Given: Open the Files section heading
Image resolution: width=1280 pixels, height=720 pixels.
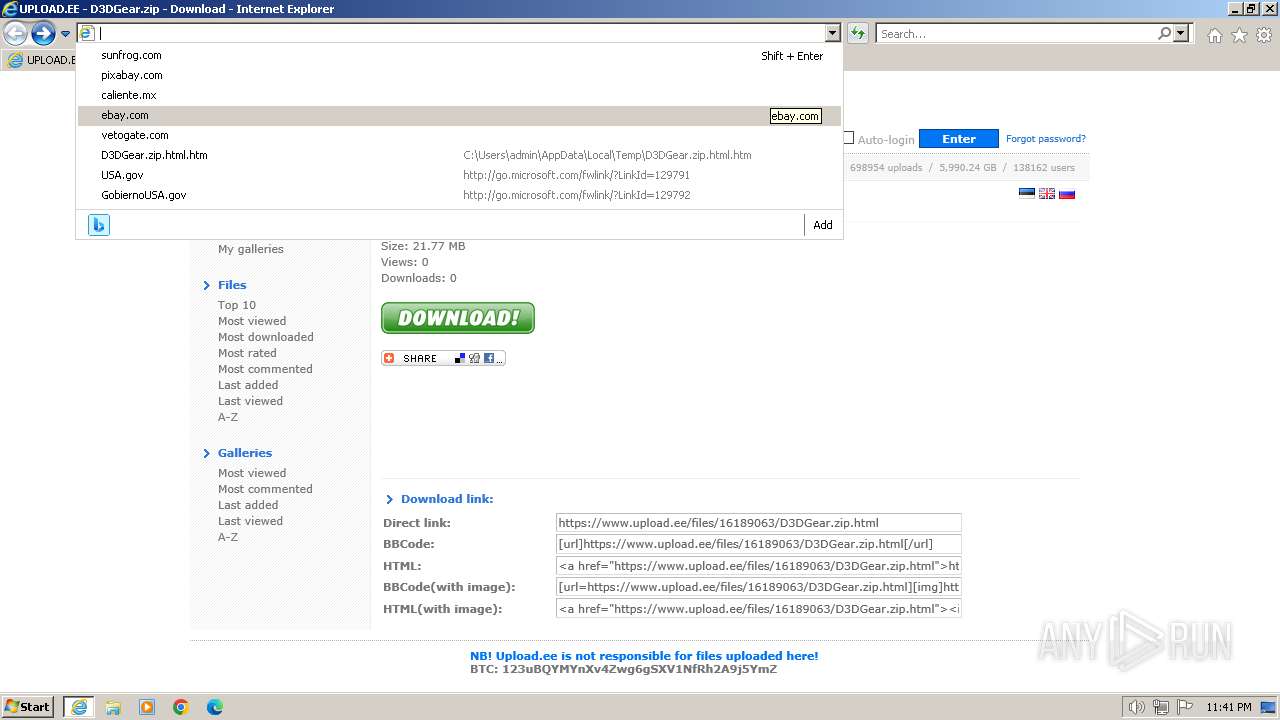Looking at the screenshot, I should 232,285.
